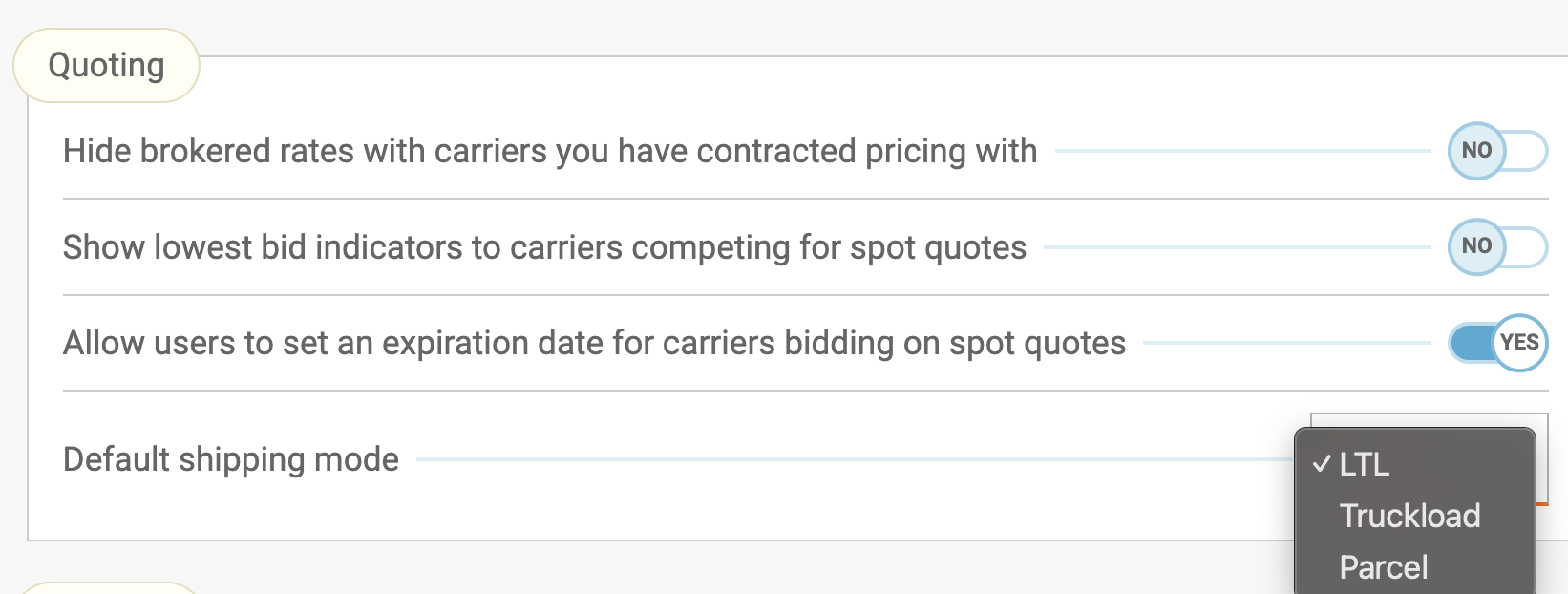The image size is (1568, 594).
Task: Click the "Show lowest bid indicators" setting text
Action: [544, 247]
